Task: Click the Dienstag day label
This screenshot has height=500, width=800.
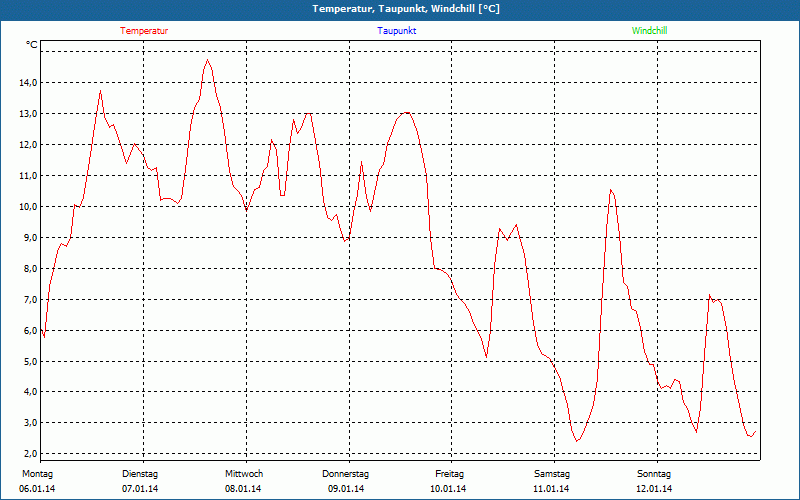Action: click(140, 474)
